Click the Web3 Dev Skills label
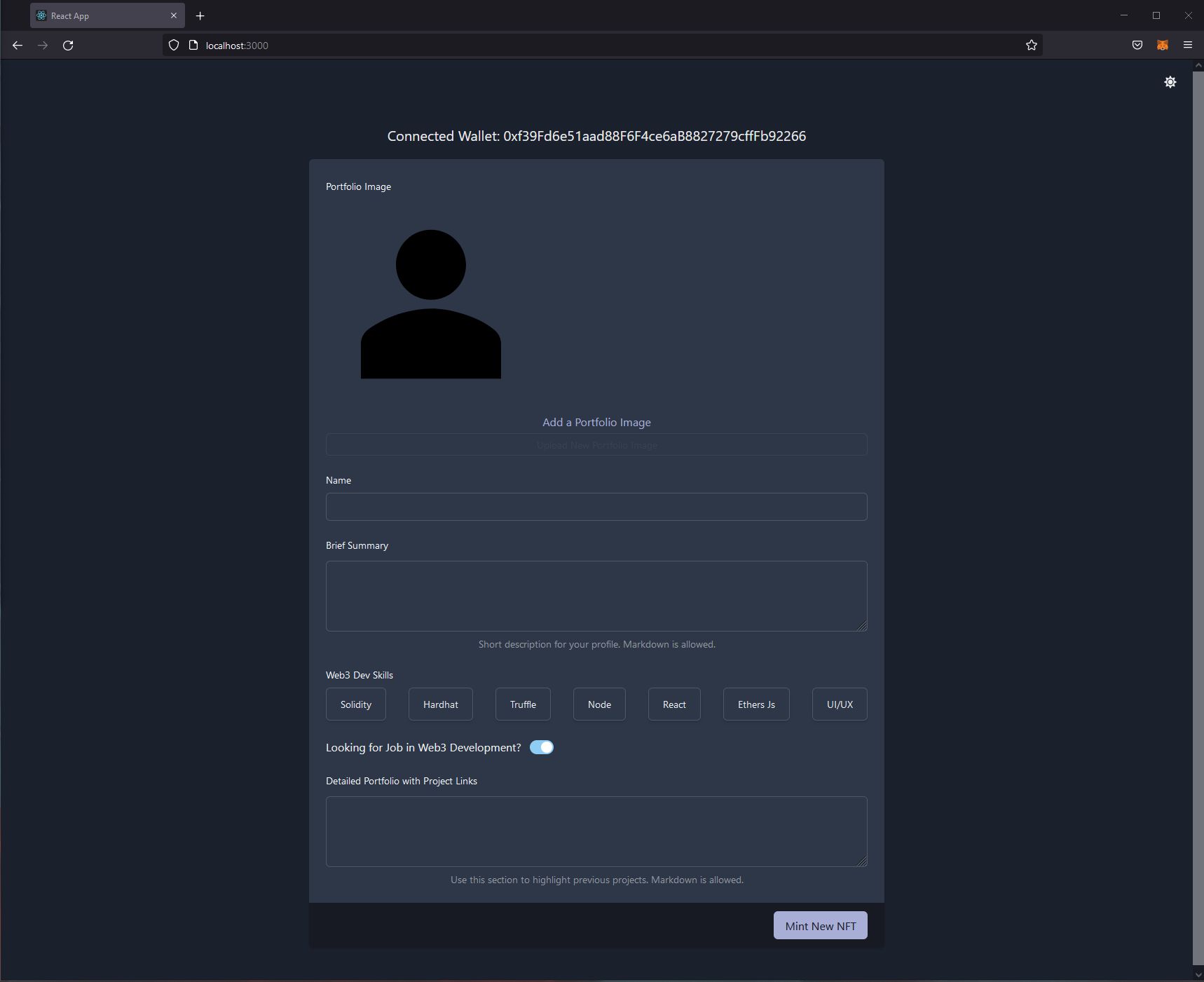The height and width of the screenshot is (982, 1204). [359, 675]
